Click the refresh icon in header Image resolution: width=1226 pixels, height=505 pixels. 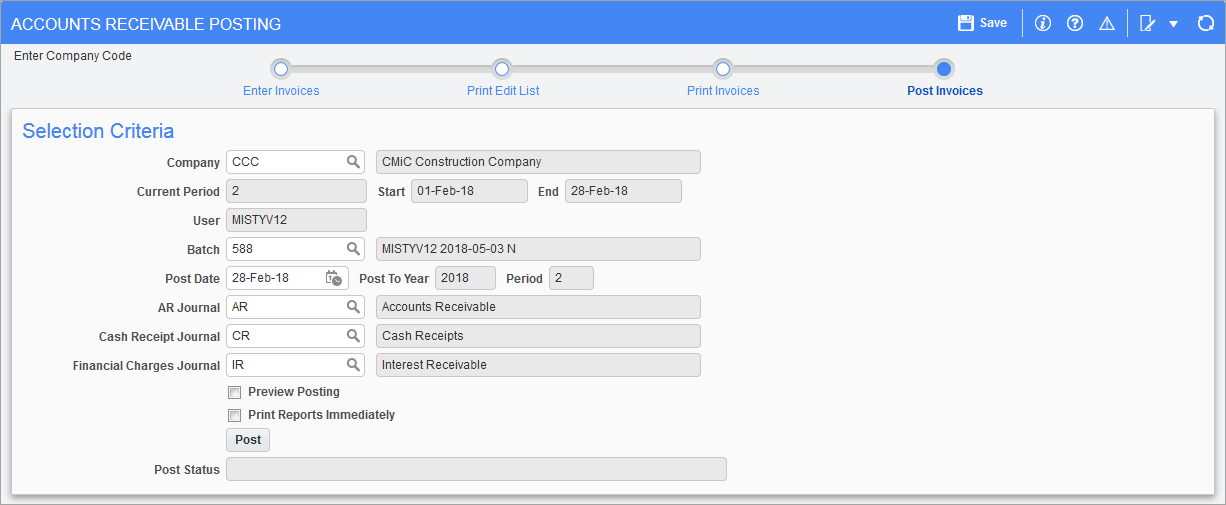[1205, 23]
